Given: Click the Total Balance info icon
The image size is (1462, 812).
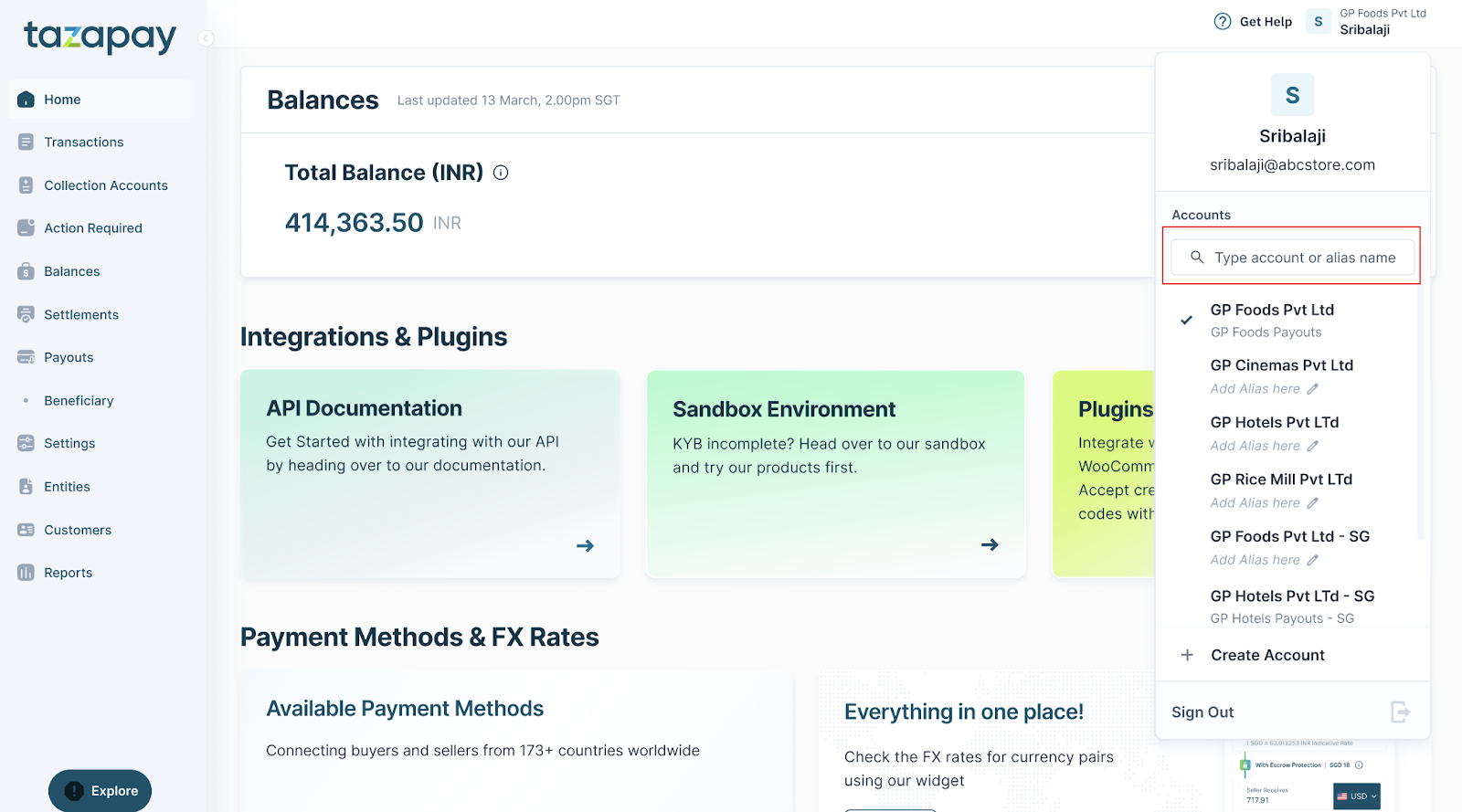Looking at the screenshot, I should [x=501, y=173].
